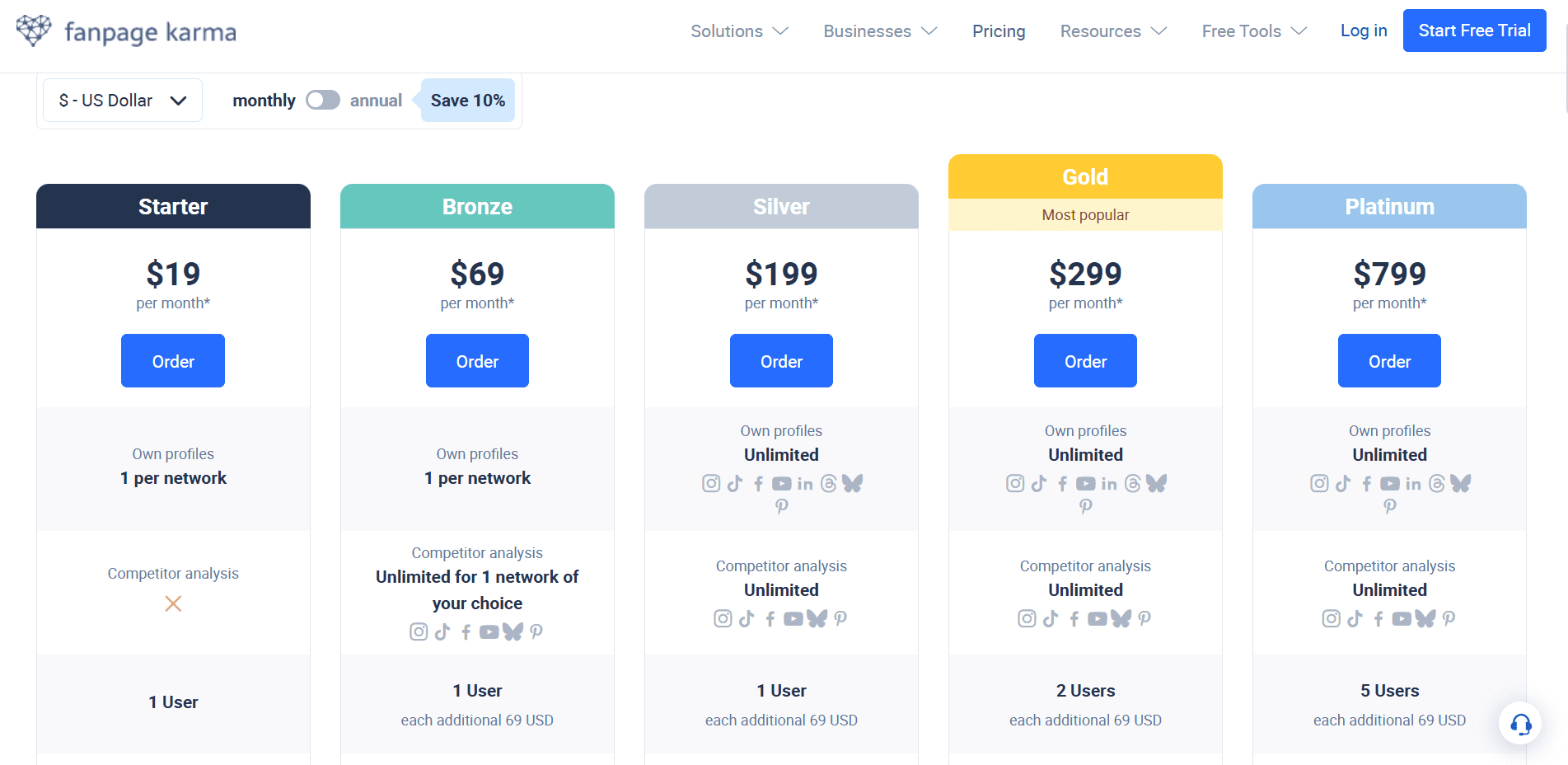Select the Instagram icon under Silver own profiles
The image size is (1568, 765).
point(711,483)
